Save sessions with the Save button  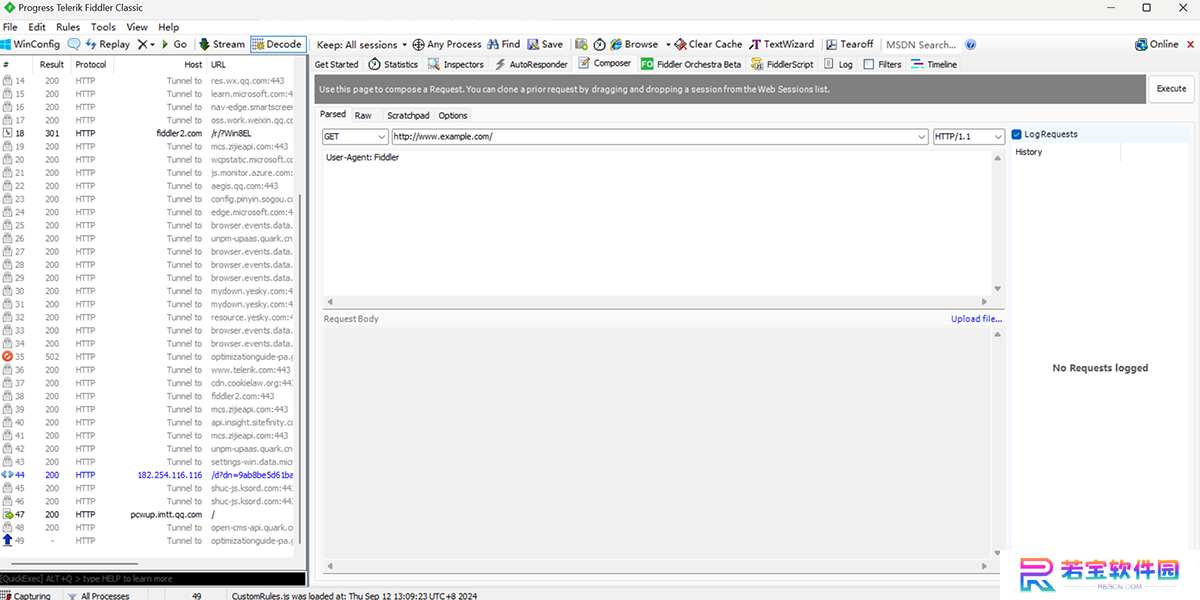coord(545,44)
